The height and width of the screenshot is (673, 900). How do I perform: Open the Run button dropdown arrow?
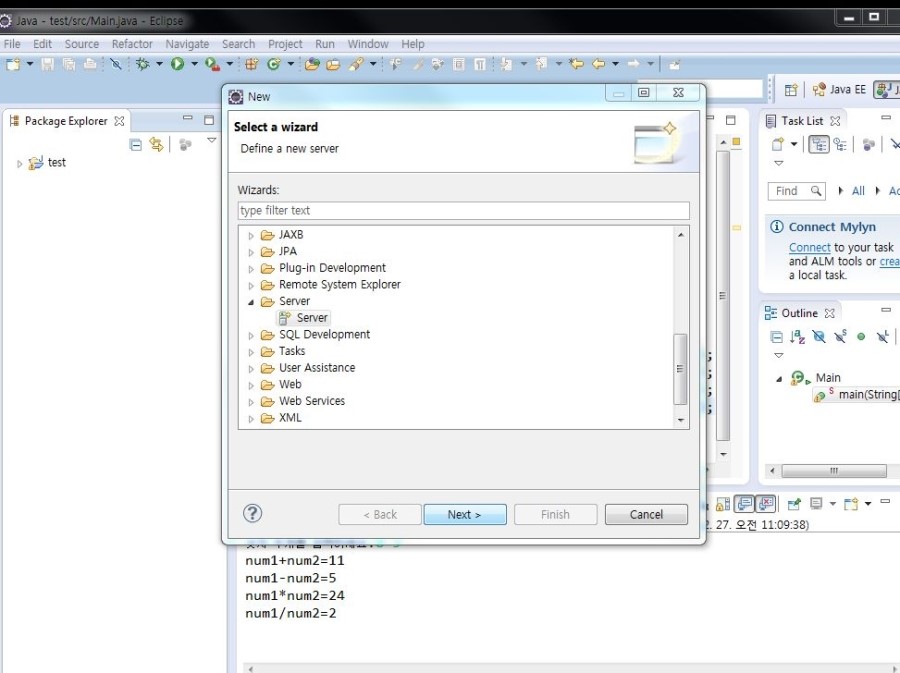[x=194, y=64]
